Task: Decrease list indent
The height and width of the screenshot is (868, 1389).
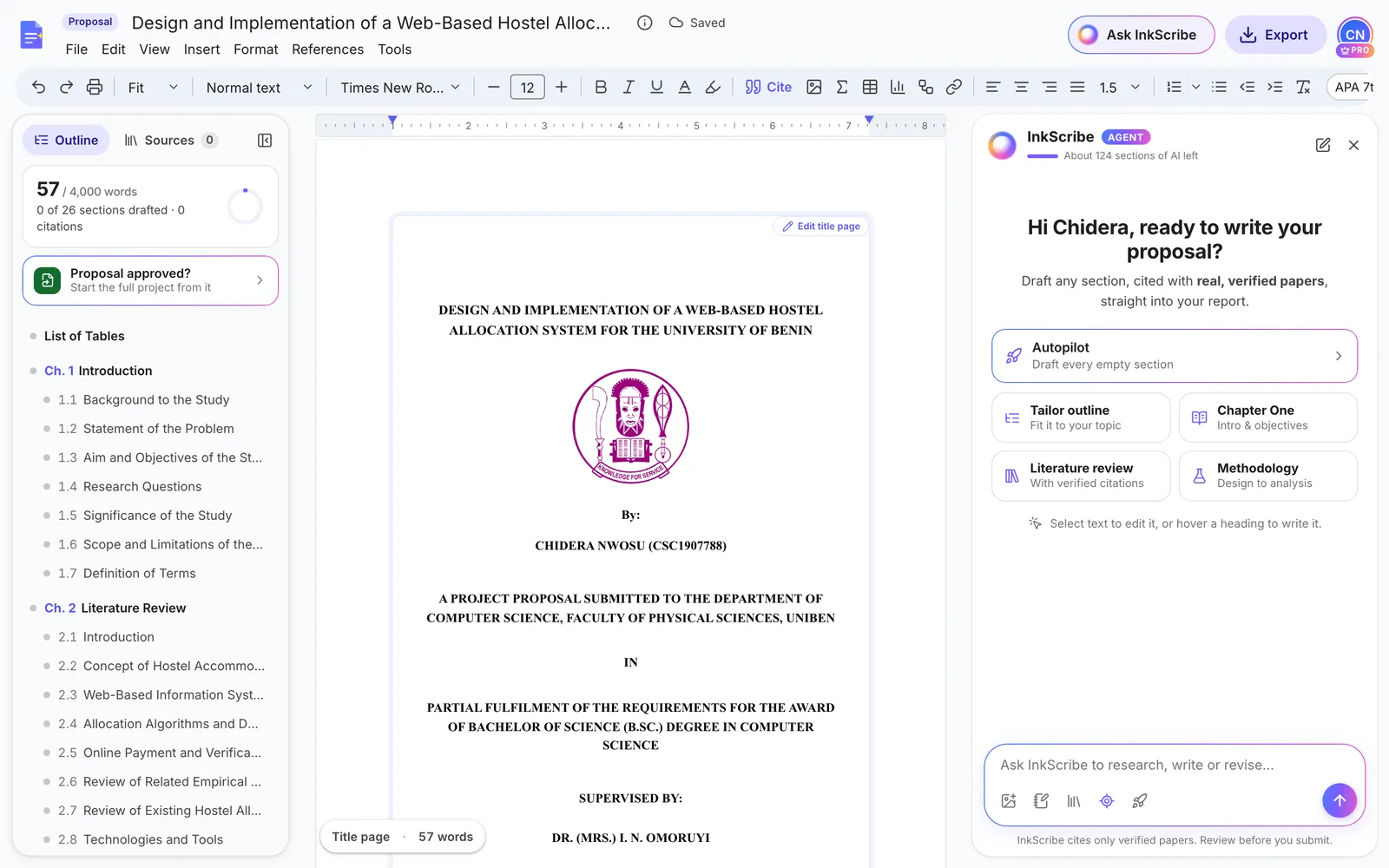Action: 1247,87
